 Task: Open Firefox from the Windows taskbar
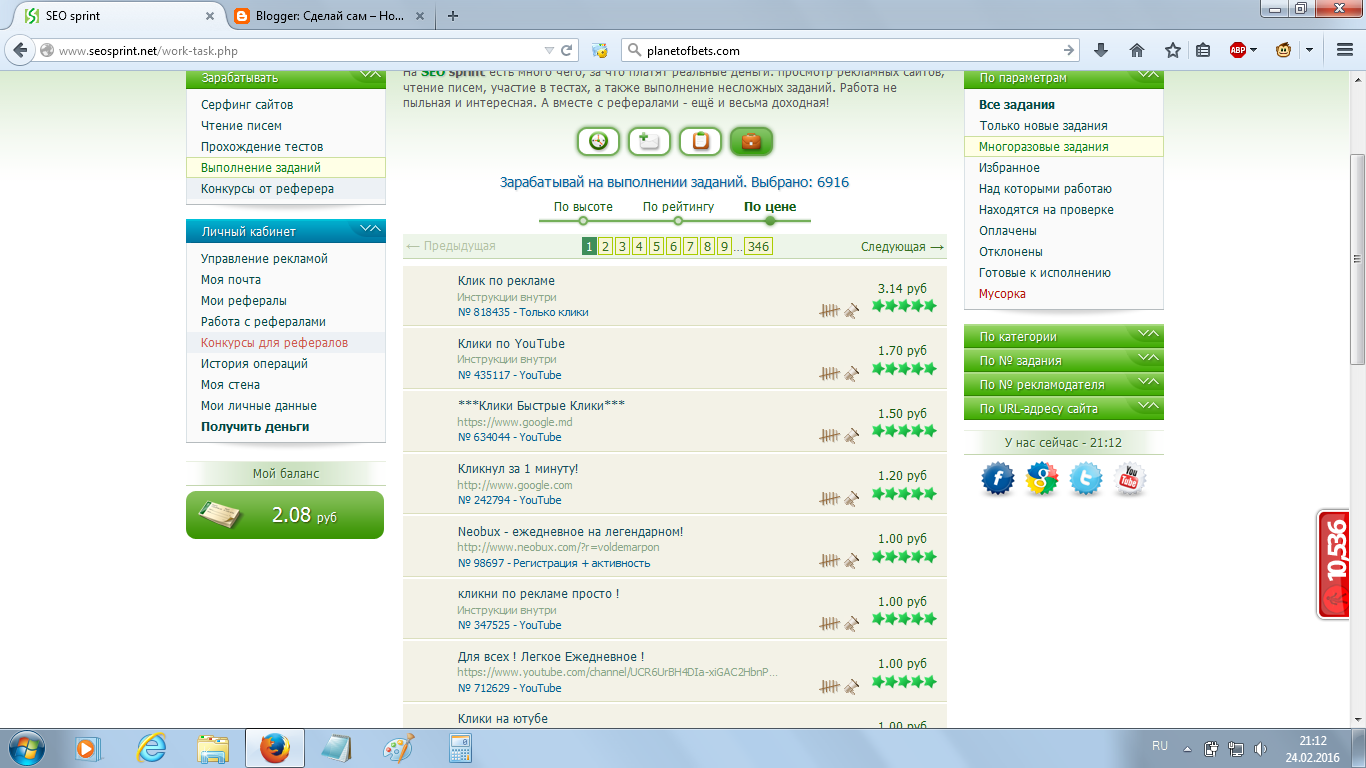(274, 747)
